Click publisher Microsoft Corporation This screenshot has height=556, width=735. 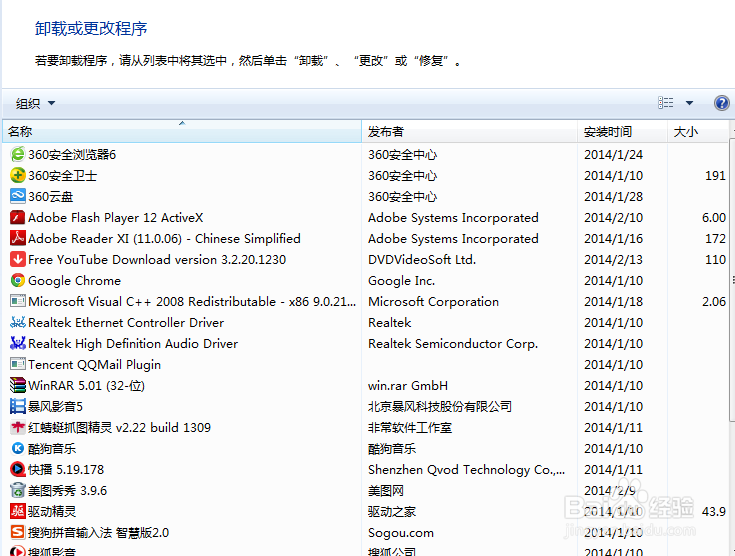click(434, 301)
